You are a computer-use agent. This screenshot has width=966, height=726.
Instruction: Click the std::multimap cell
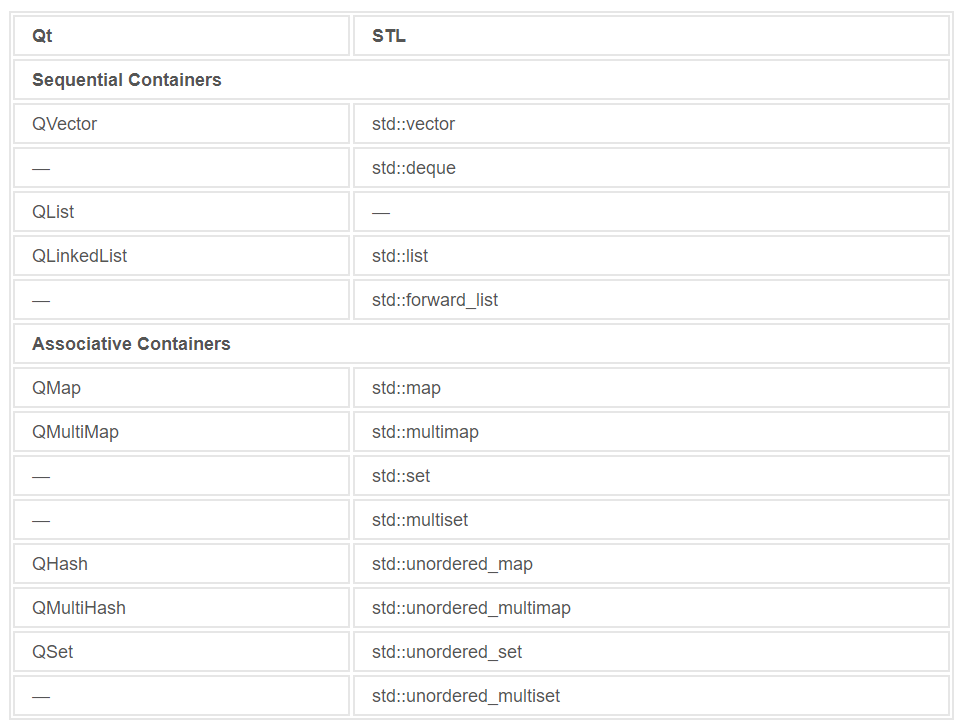pos(425,432)
